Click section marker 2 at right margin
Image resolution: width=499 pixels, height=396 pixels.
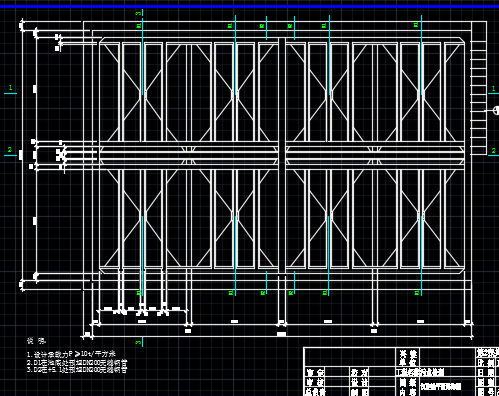coord(494,151)
